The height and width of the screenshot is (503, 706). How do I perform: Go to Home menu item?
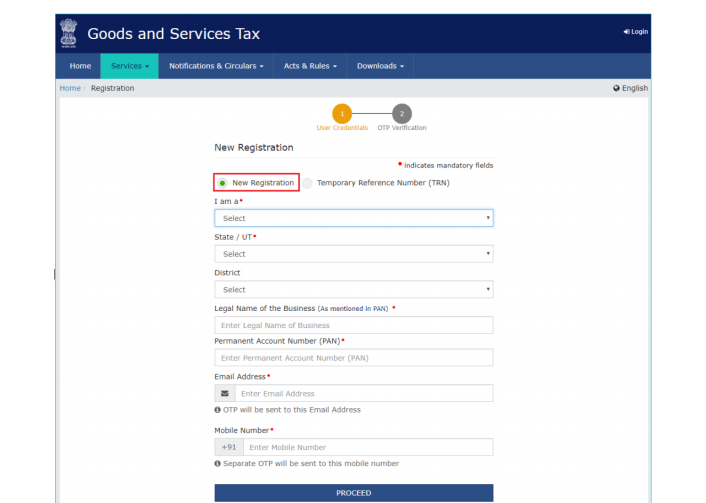coord(80,66)
